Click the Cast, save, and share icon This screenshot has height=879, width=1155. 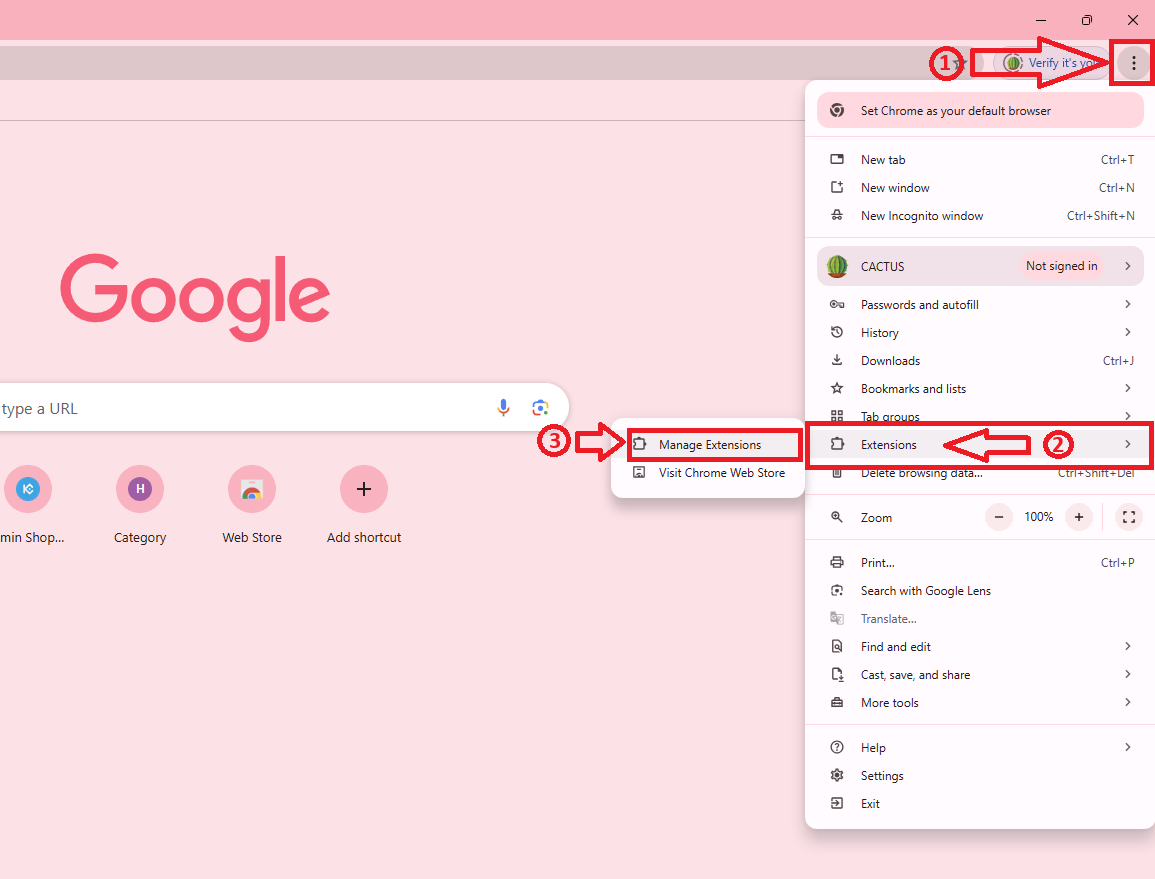pos(837,674)
